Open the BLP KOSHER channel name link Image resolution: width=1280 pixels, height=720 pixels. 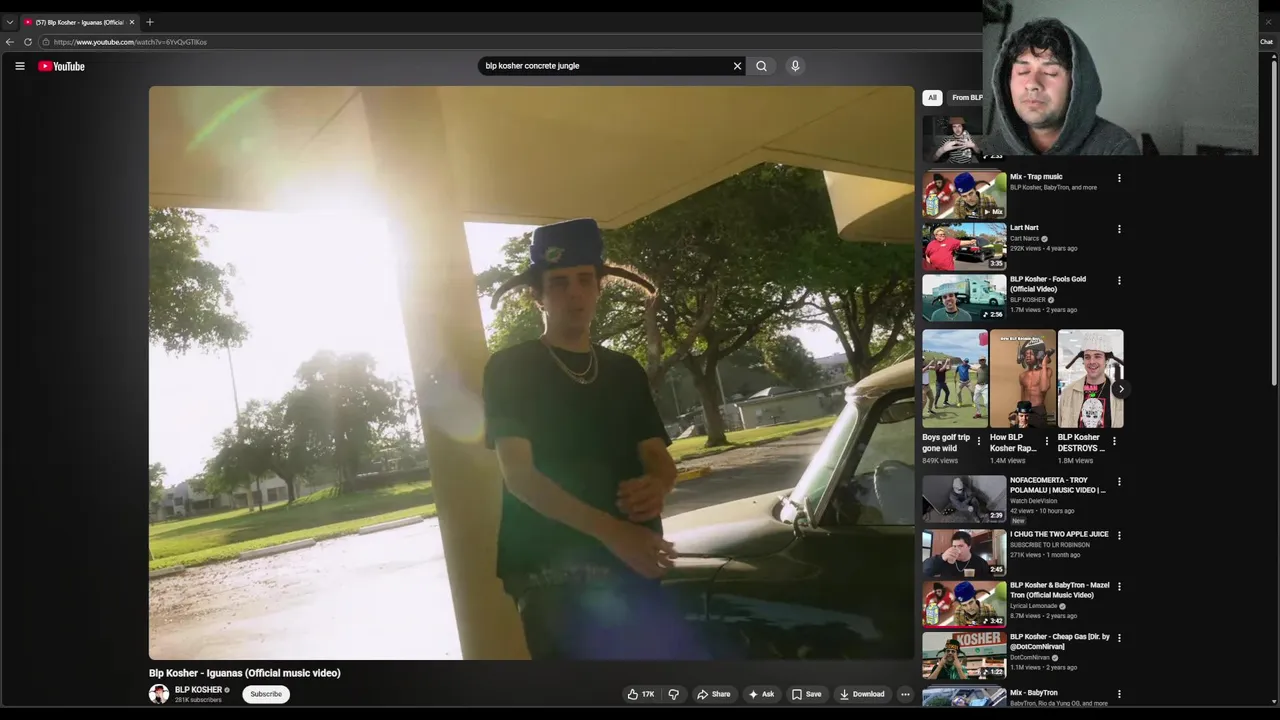pyautogui.click(x=198, y=690)
